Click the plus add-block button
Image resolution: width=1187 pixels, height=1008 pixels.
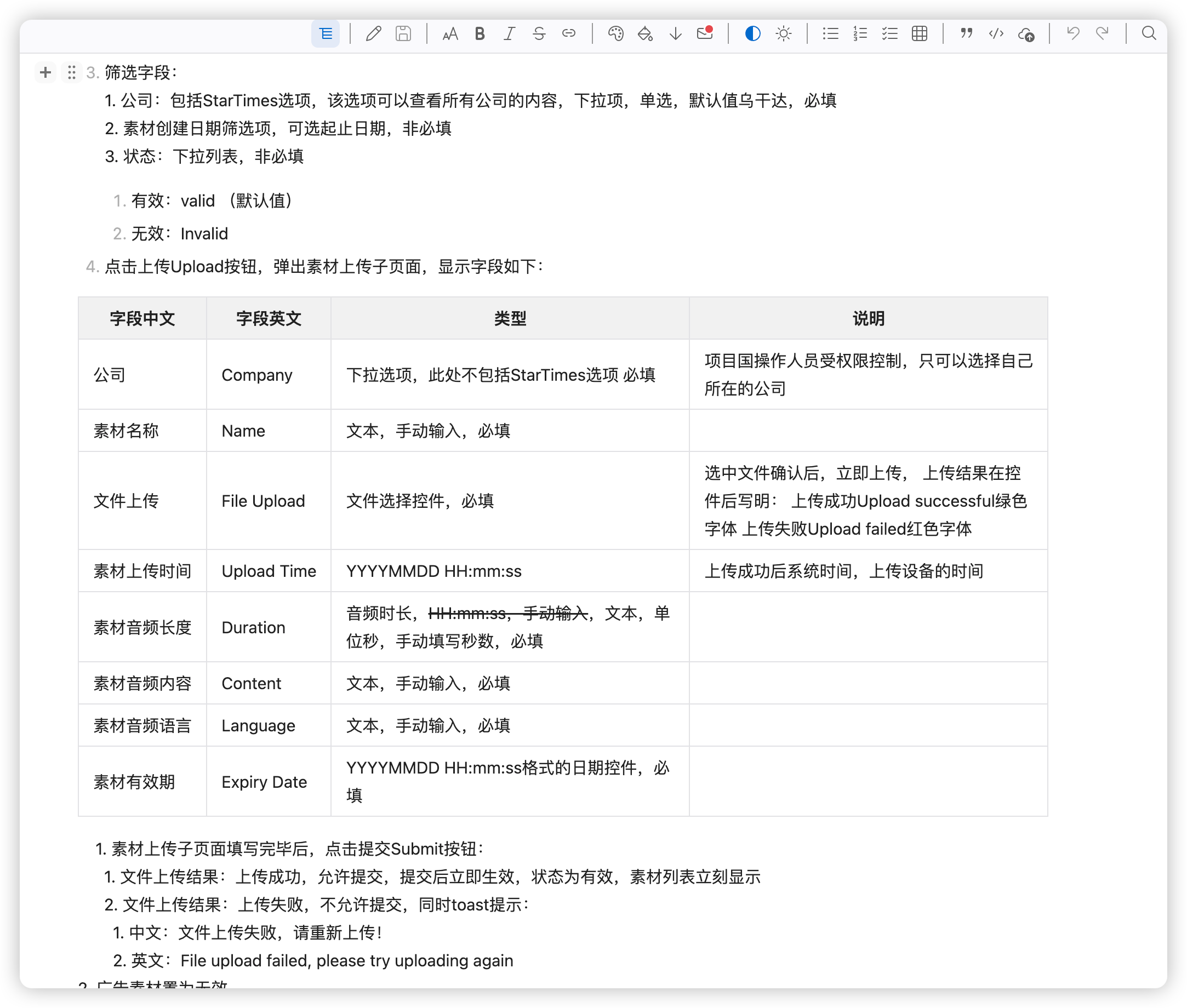[45, 72]
